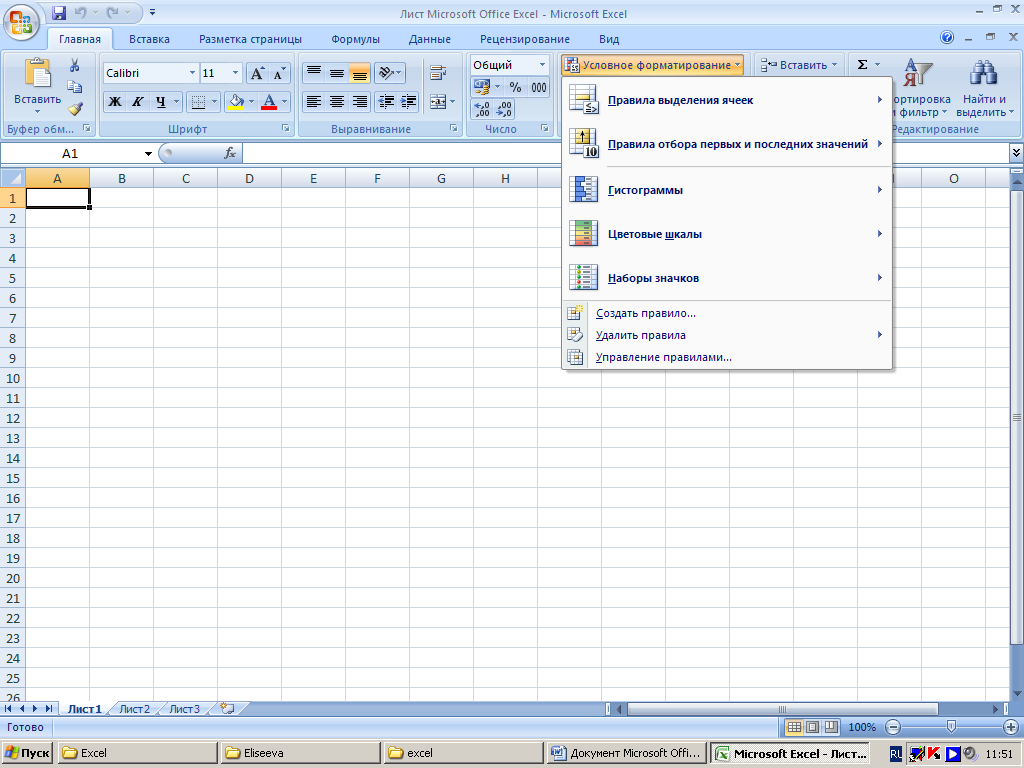Open the font size 11 dropdown

(235, 72)
